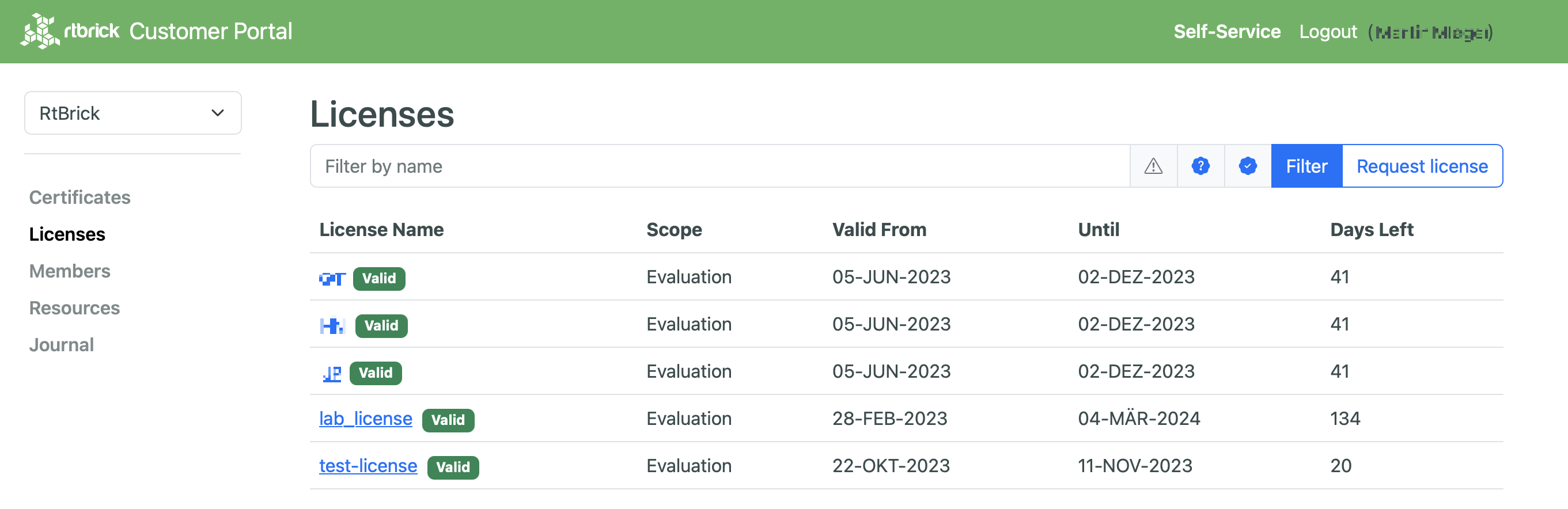The width and height of the screenshot is (1568, 509).
Task: Open Self-Service in the top navigation
Action: pos(1226,31)
